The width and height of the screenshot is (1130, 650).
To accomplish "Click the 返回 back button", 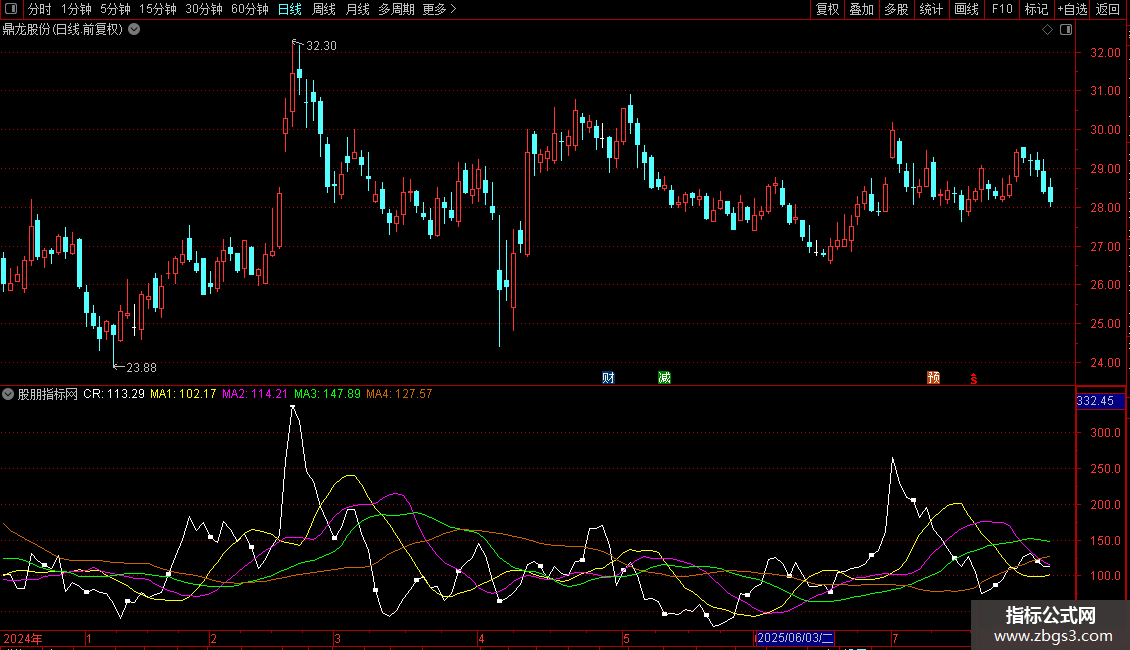I will (x=1108, y=9).
